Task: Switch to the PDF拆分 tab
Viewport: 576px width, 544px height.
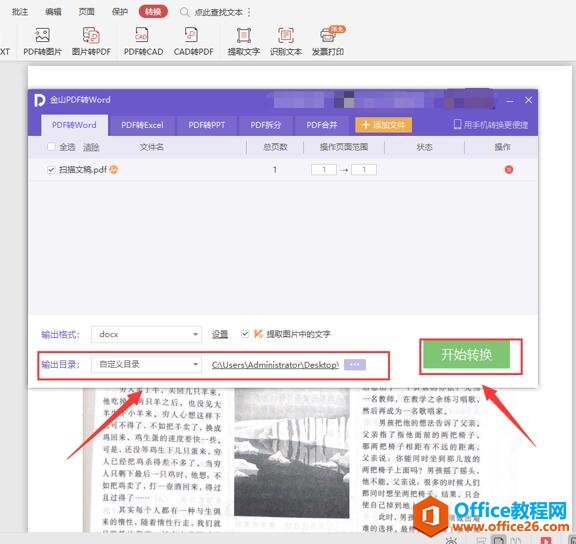Action: 266,125
